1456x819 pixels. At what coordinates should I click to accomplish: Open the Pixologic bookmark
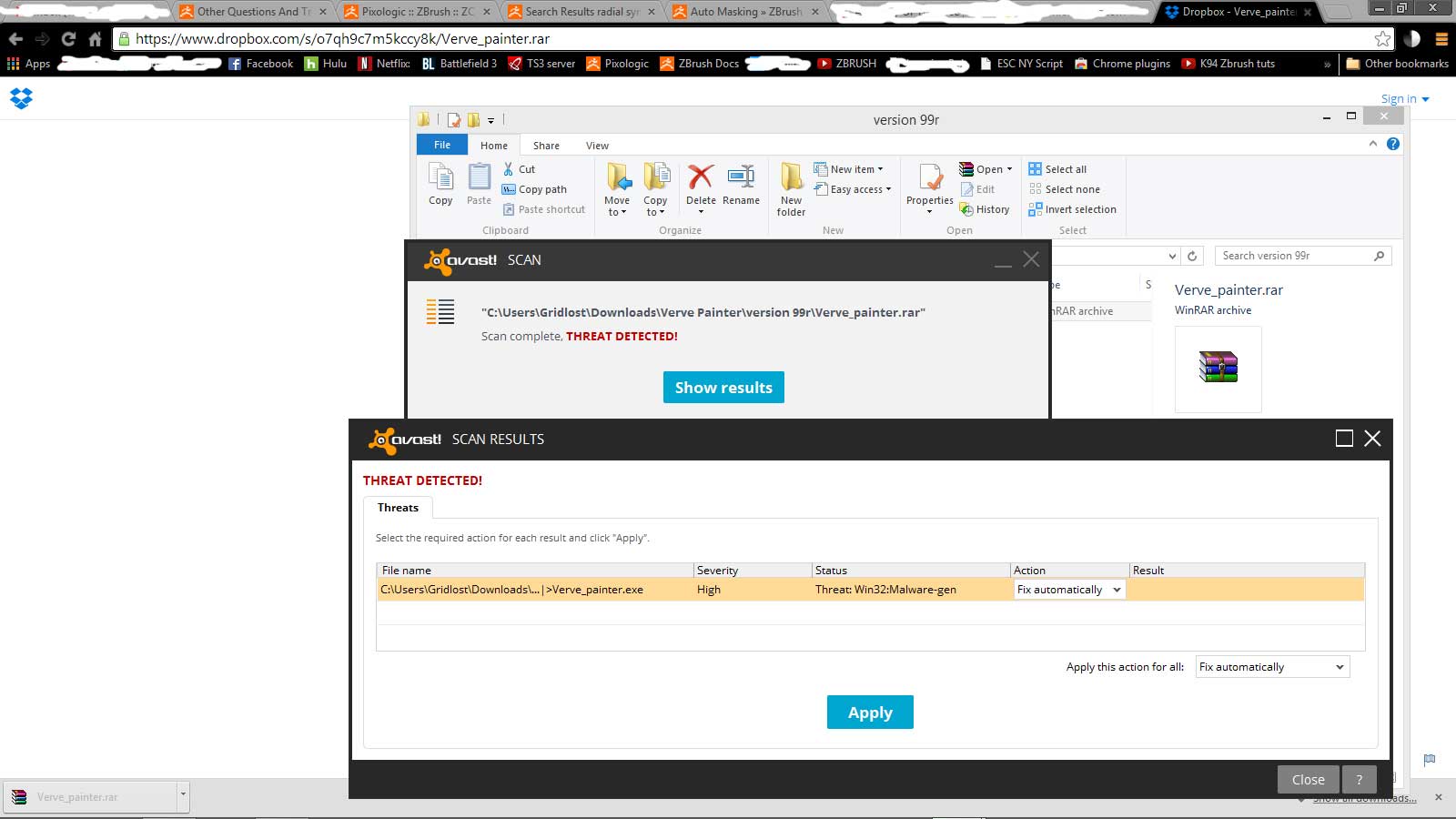point(618,64)
